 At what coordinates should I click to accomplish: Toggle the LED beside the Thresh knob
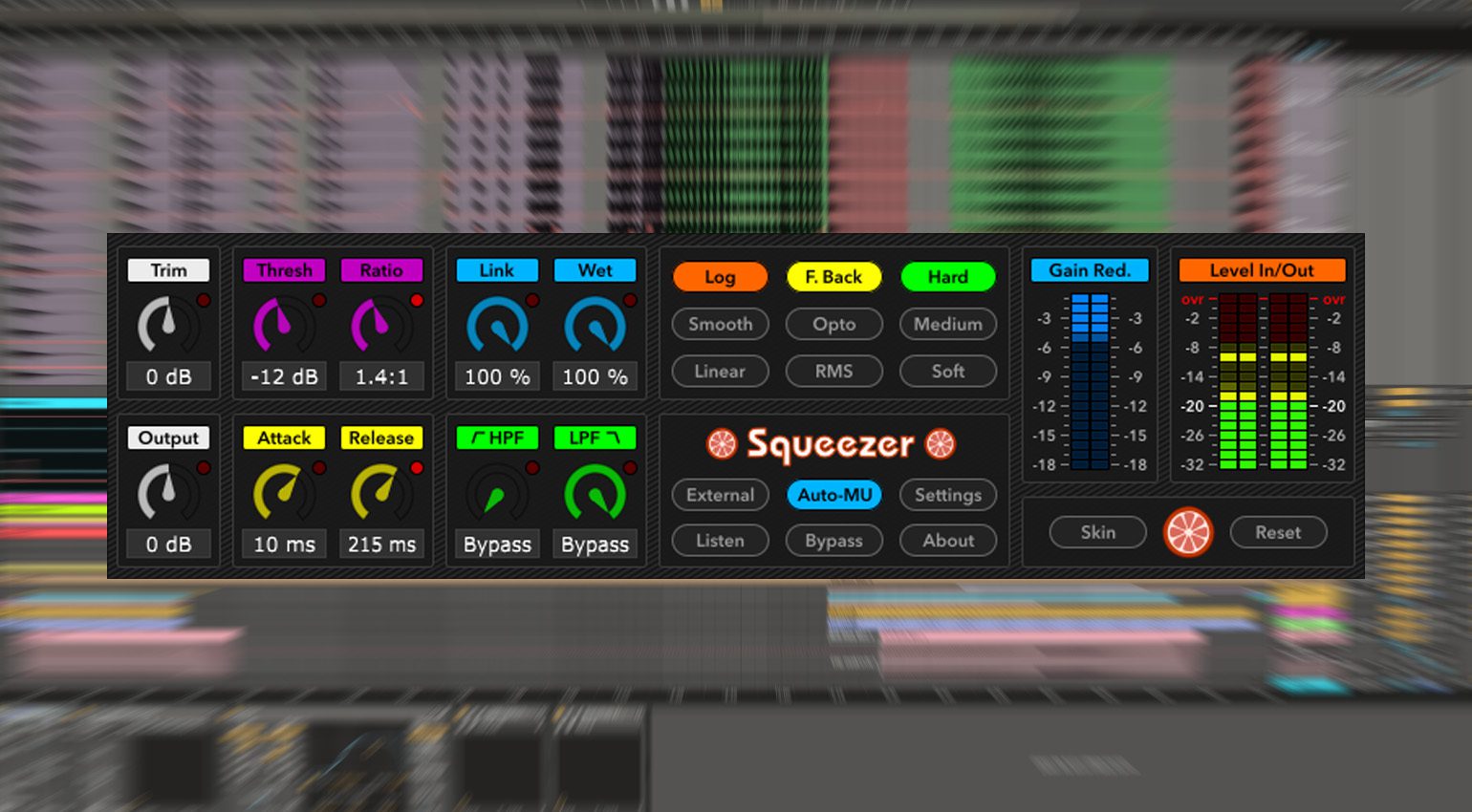pyautogui.click(x=319, y=300)
